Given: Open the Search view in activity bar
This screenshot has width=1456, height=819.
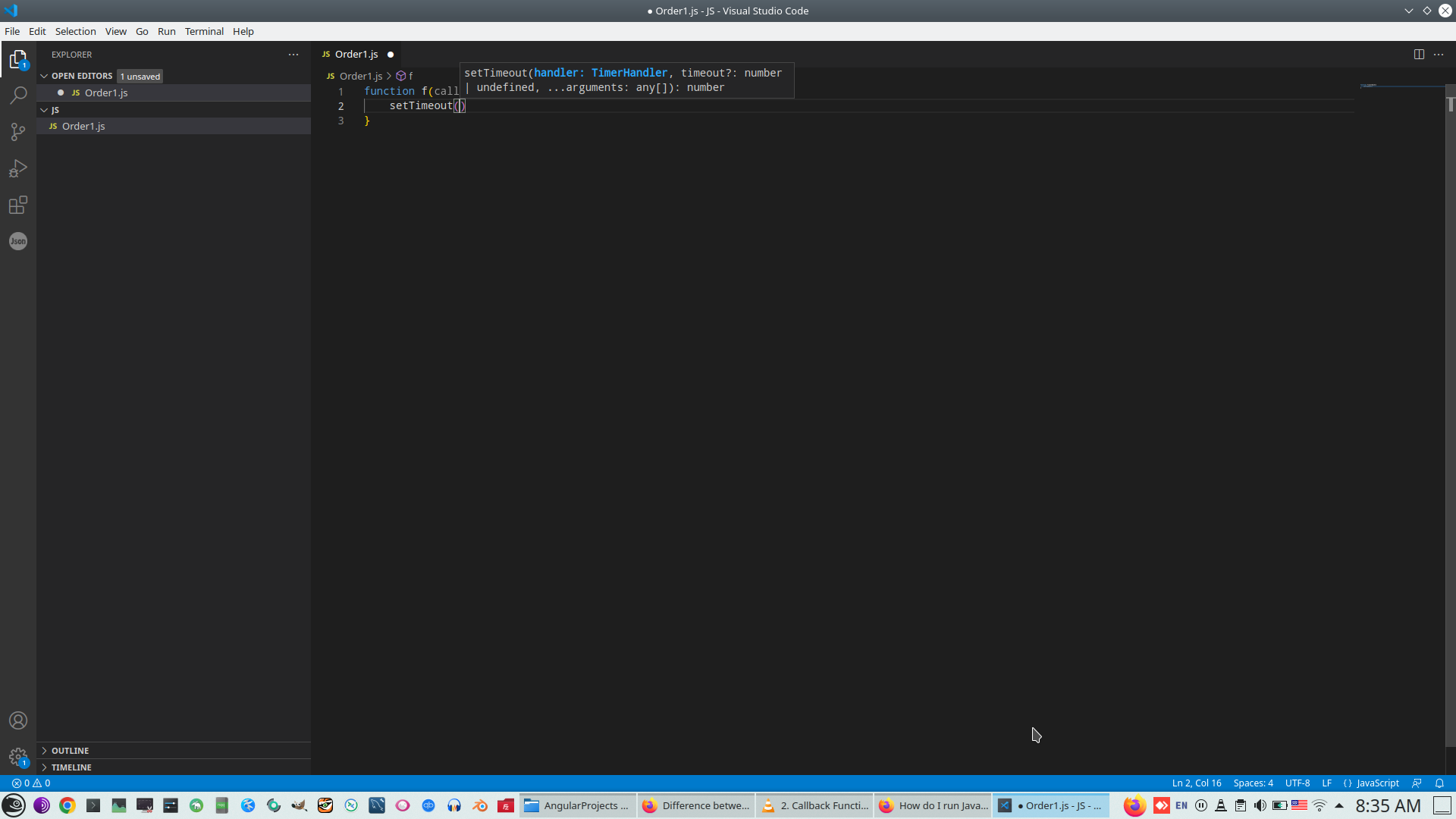Looking at the screenshot, I should [x=18, y=96].
